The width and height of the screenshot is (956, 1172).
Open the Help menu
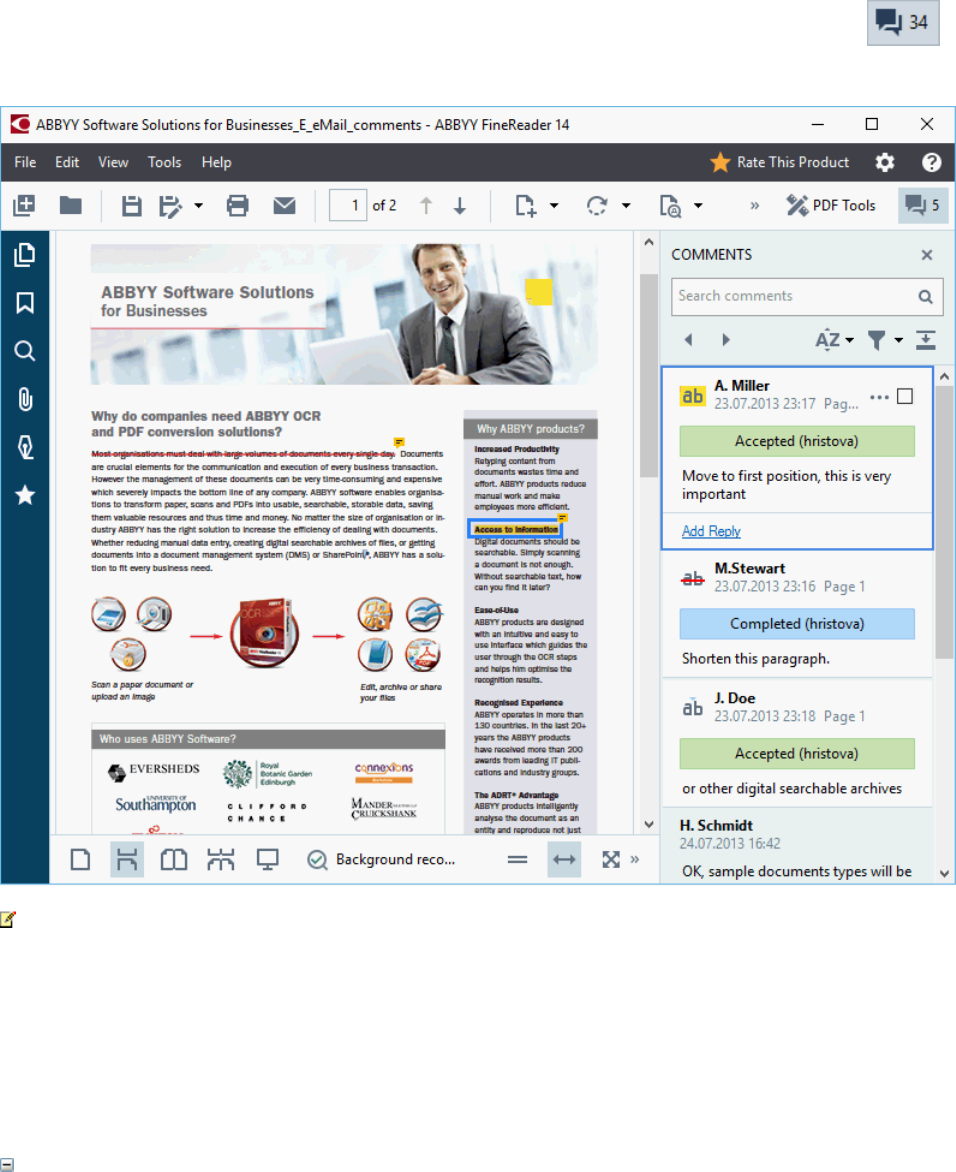216,162
